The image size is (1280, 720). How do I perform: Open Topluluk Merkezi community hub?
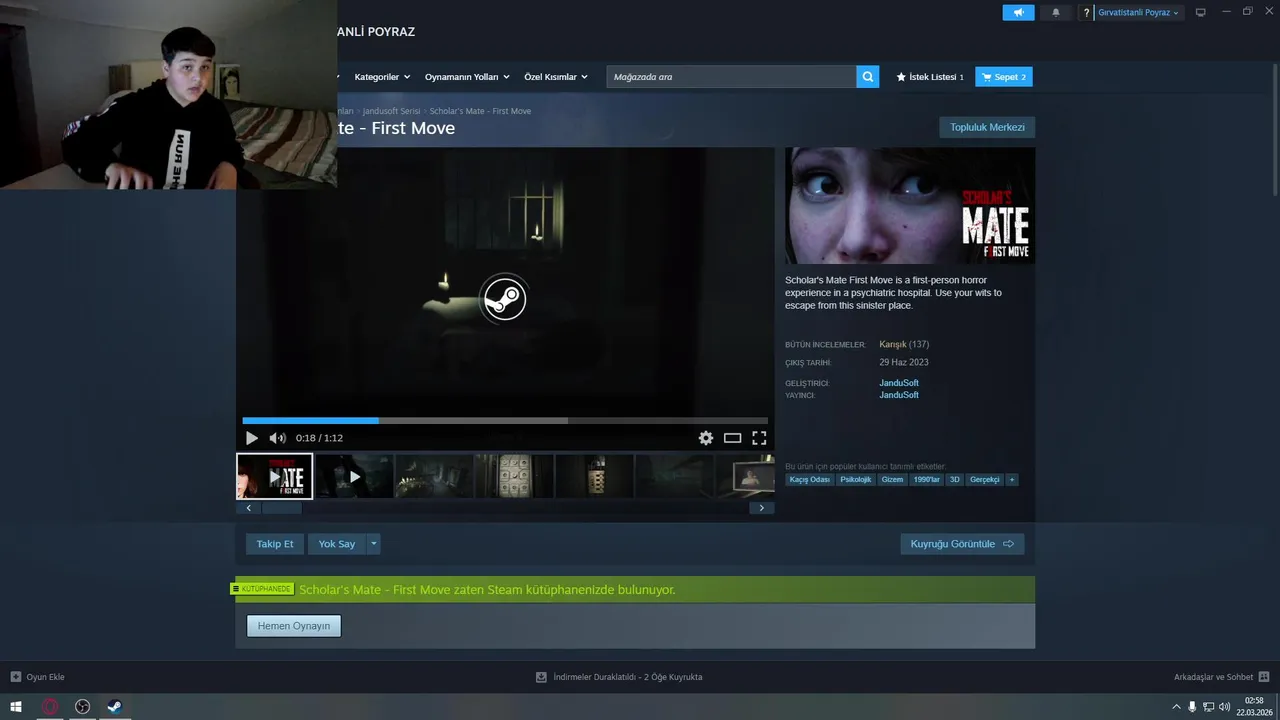[987, 127]
